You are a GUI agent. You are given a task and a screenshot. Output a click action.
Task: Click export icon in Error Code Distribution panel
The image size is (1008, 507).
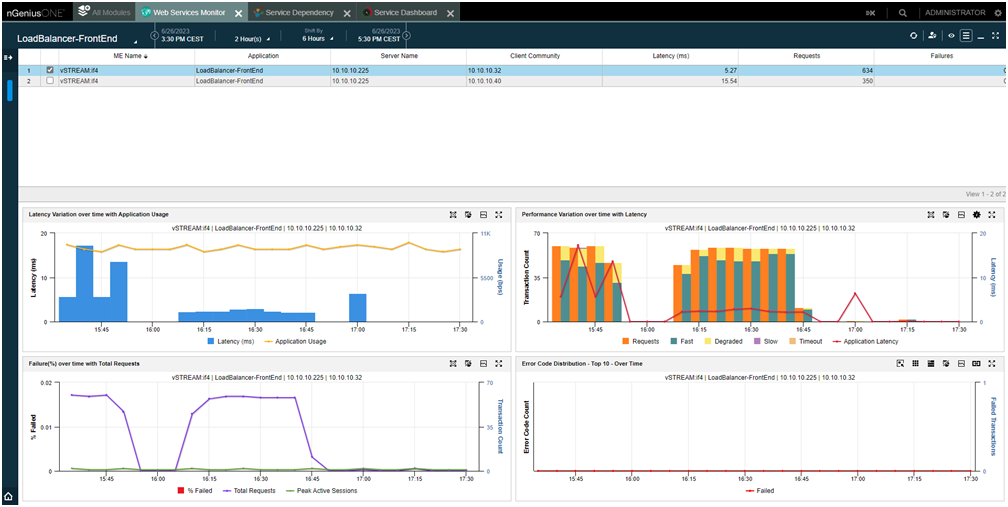tap(946, 364)
